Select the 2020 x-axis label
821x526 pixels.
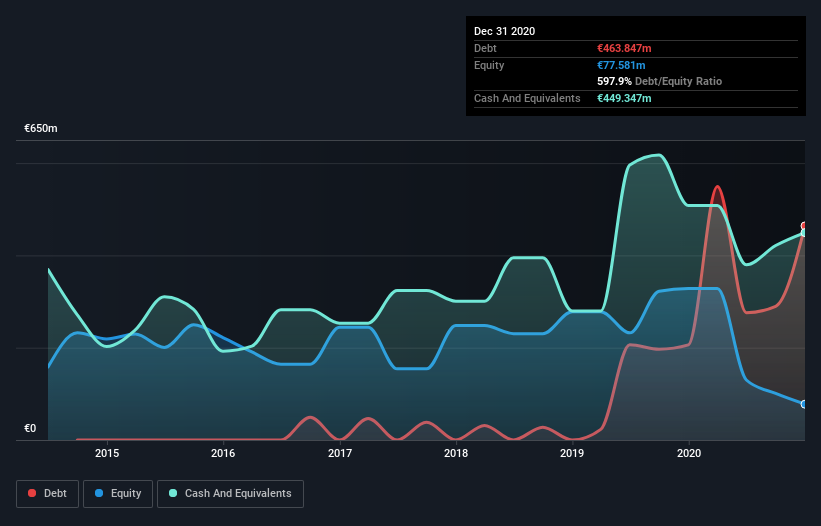click(689, 453)
